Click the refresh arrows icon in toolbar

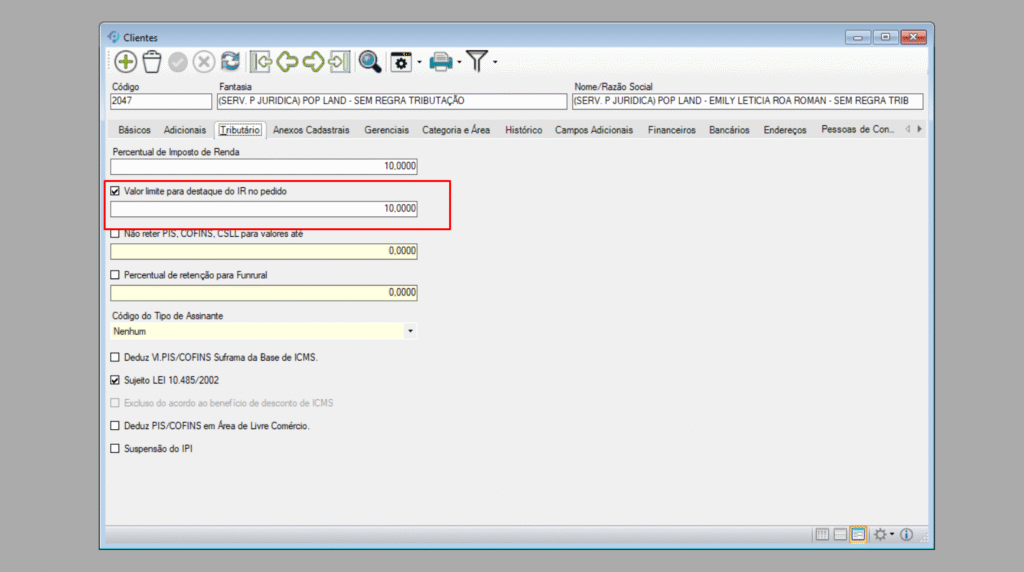[230, 62]
